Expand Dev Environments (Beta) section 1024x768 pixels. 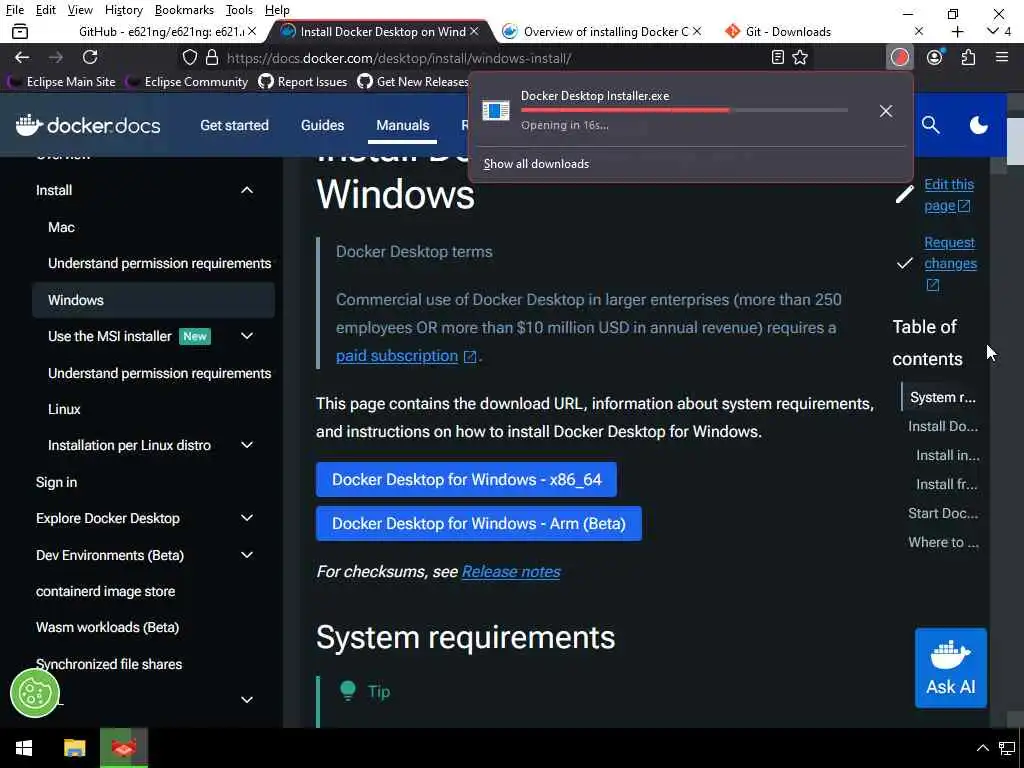coord(247,554)
